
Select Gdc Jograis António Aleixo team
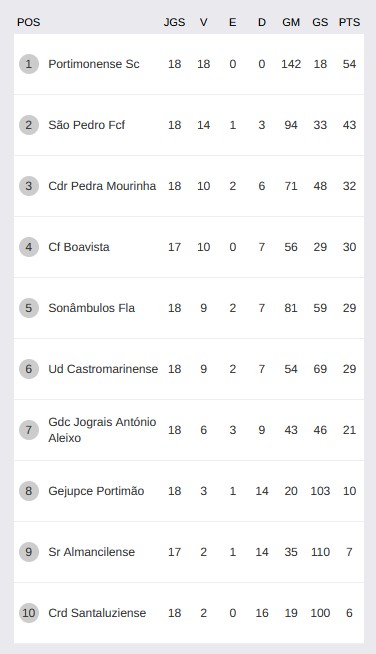102,430
